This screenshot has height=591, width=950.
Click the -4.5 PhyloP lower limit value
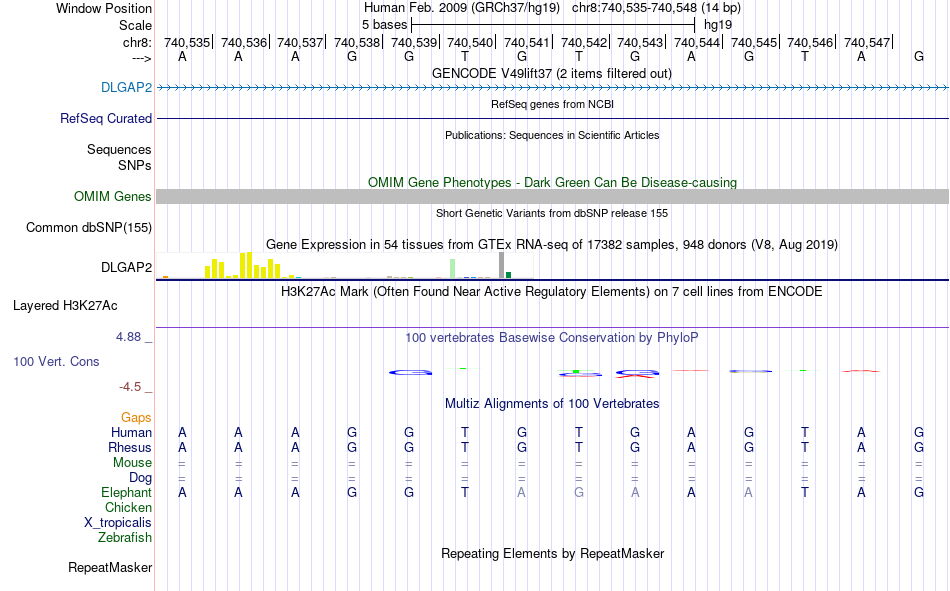[x=130, y=387]
